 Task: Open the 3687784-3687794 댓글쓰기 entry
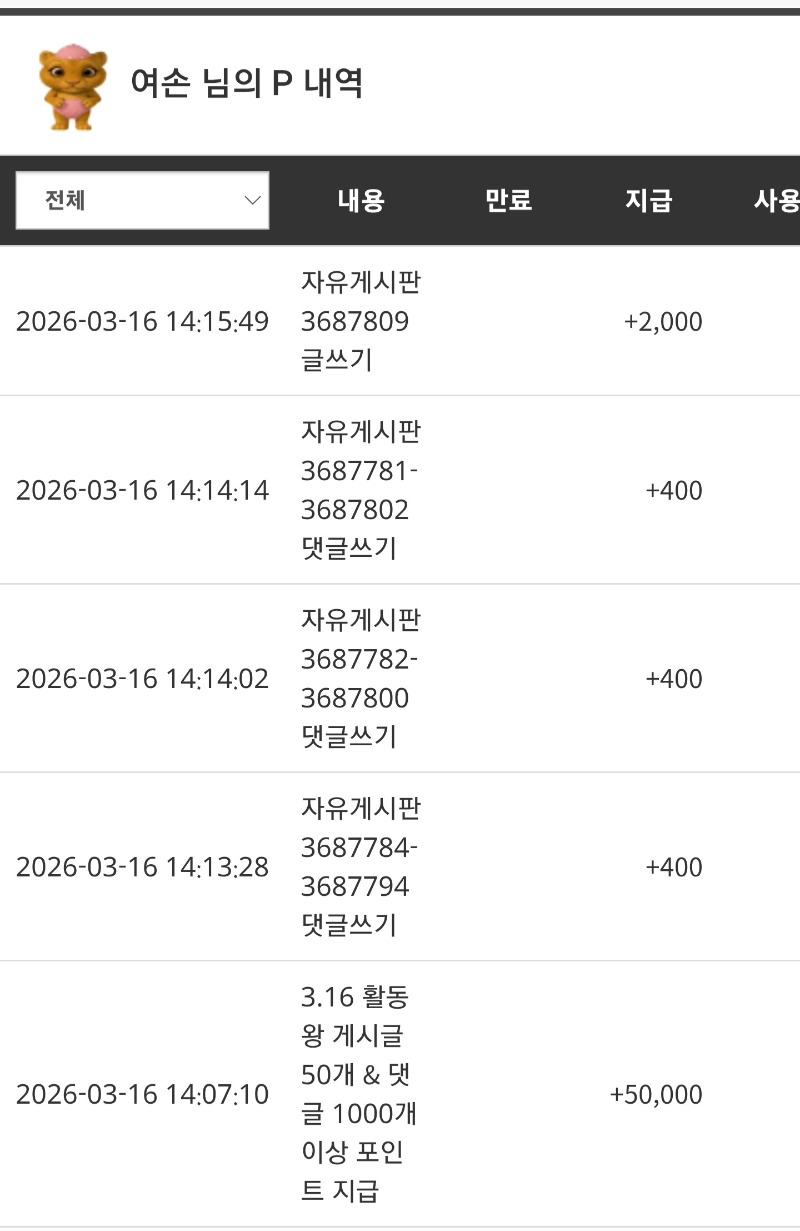(x=360, y=867)
